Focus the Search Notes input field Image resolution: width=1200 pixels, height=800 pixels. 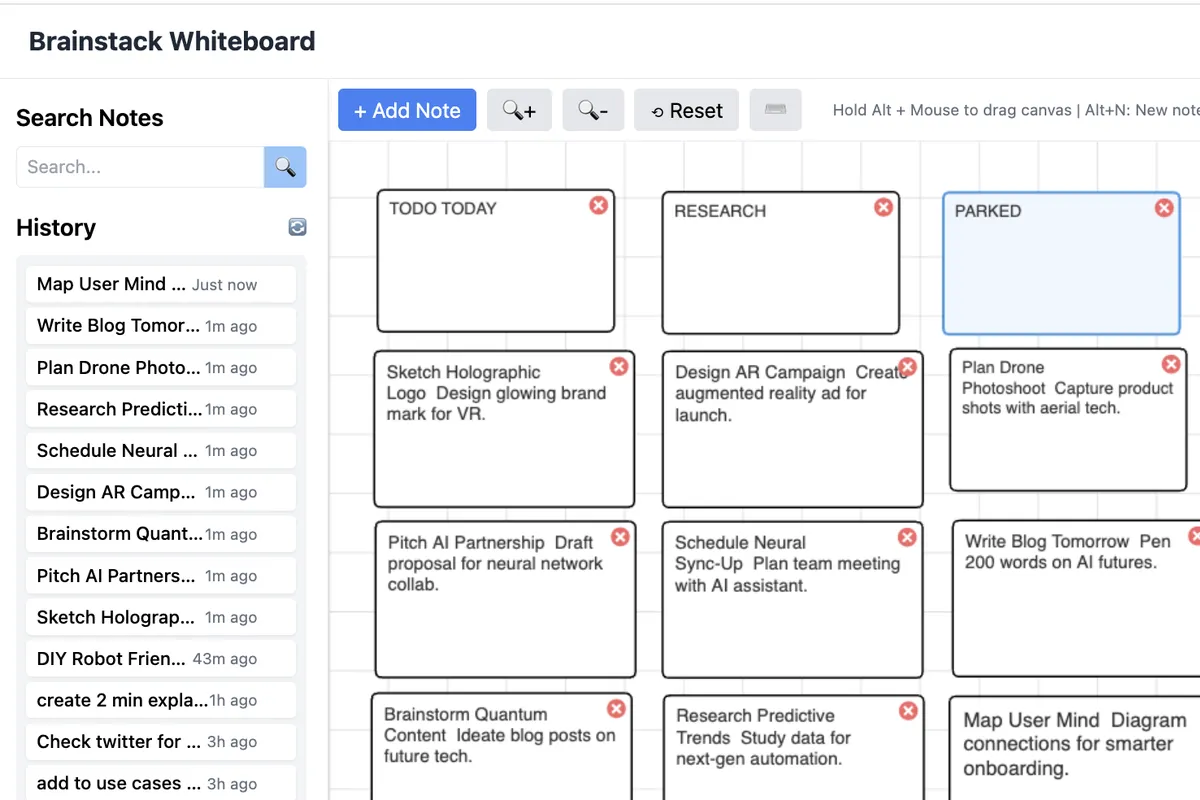pos(140,167)
